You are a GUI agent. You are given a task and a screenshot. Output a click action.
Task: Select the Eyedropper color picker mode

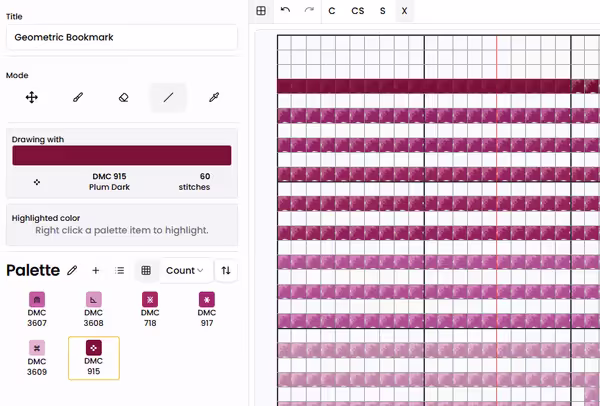[214, 98]
